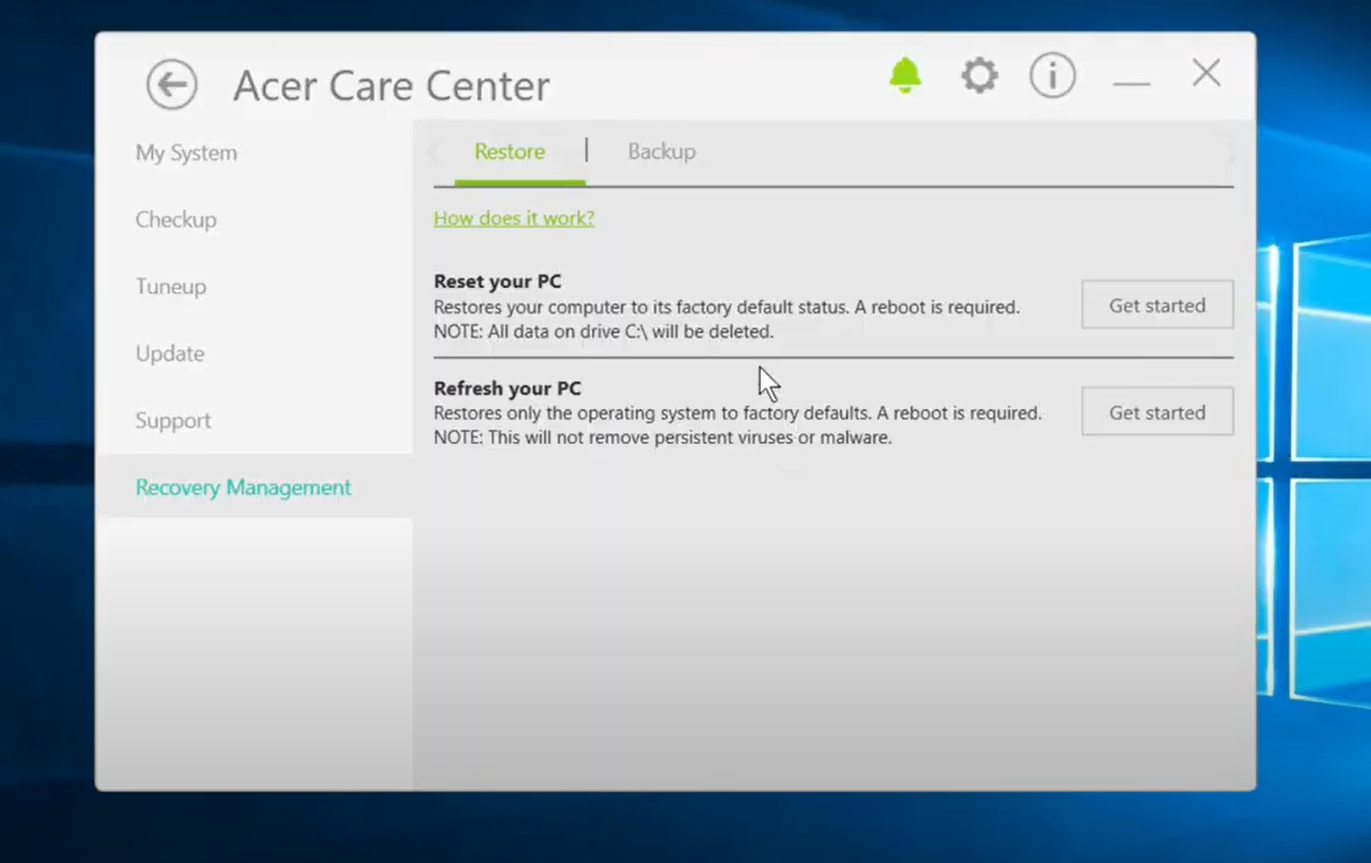Open the My System section
1371x863 pixels.
[187, 153]
